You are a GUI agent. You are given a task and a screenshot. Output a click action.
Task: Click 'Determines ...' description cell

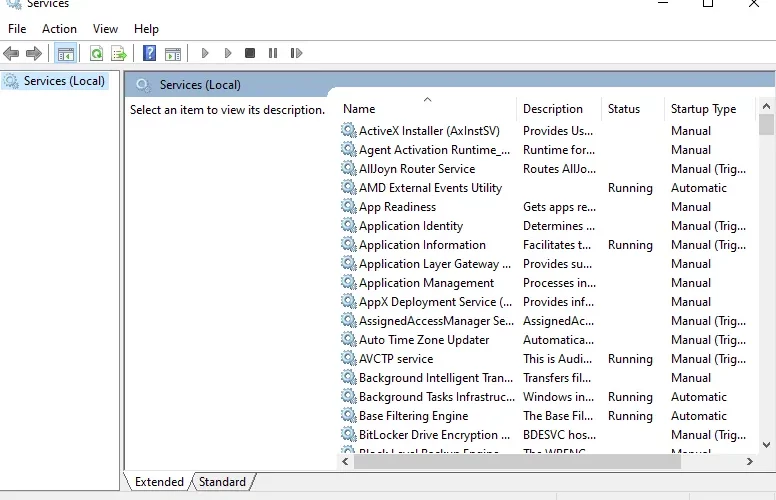tap(559, 226)
